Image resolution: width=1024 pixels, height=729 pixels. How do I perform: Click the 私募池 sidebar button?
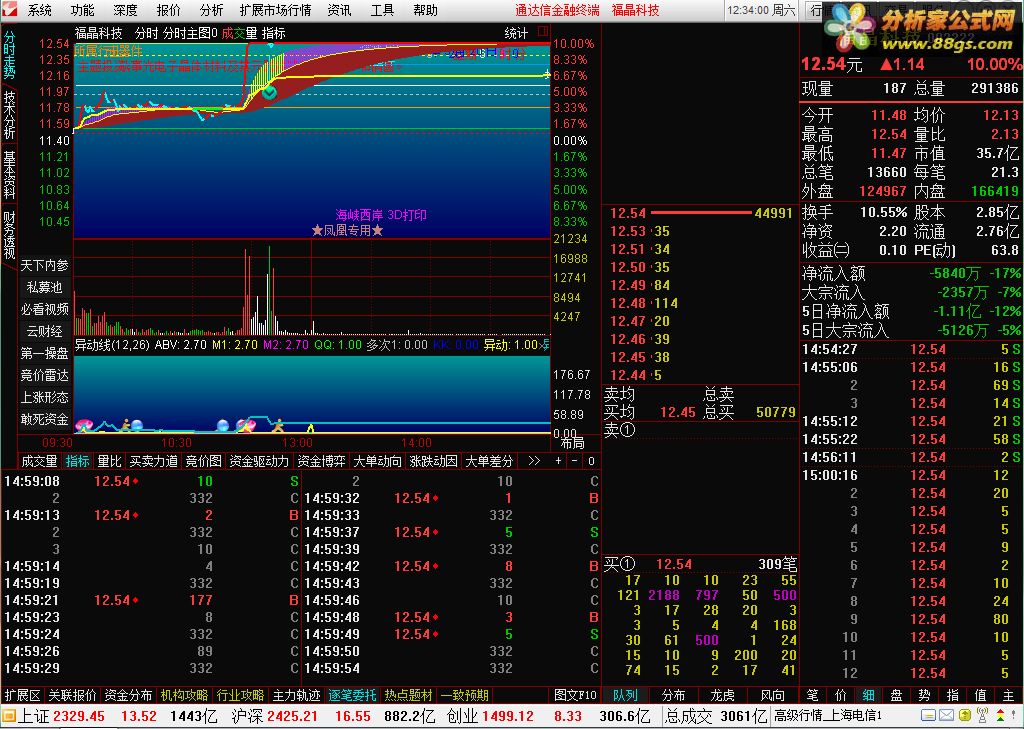pyautogui.click(x=44, y=287)
